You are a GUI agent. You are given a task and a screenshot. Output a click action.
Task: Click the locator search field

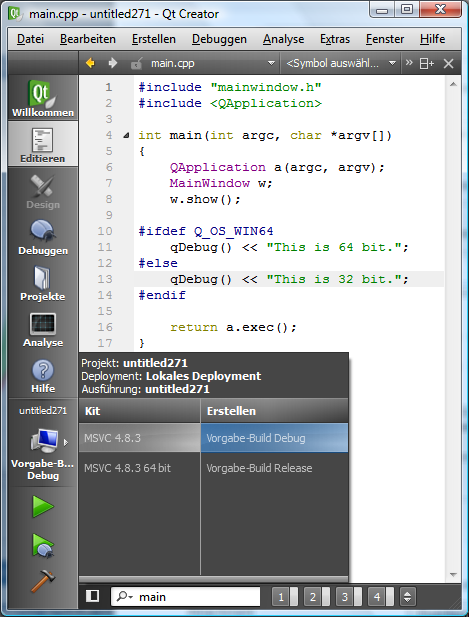[x=186, y=597]
